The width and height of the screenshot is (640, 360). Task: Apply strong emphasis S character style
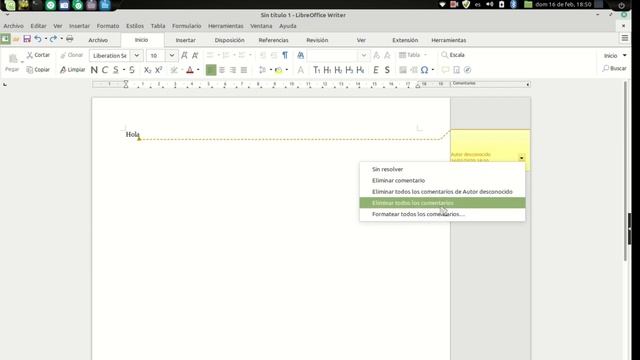click(387, 70)
